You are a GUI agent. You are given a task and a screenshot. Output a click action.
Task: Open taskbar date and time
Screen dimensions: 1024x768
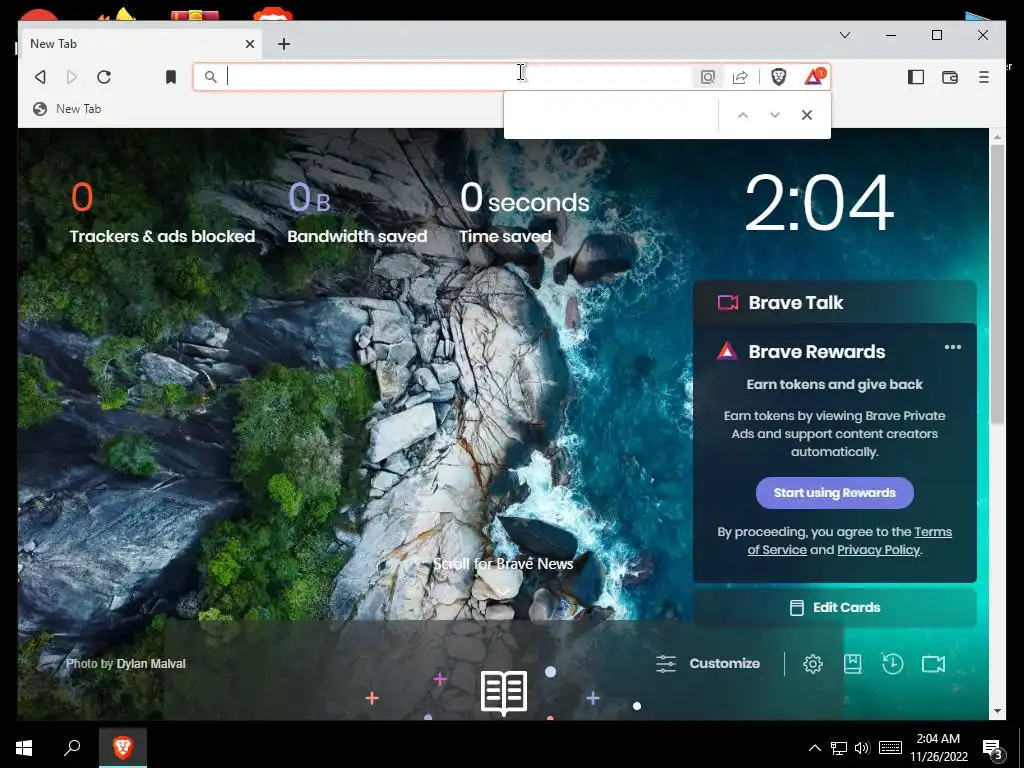click(x=939, y=748)
